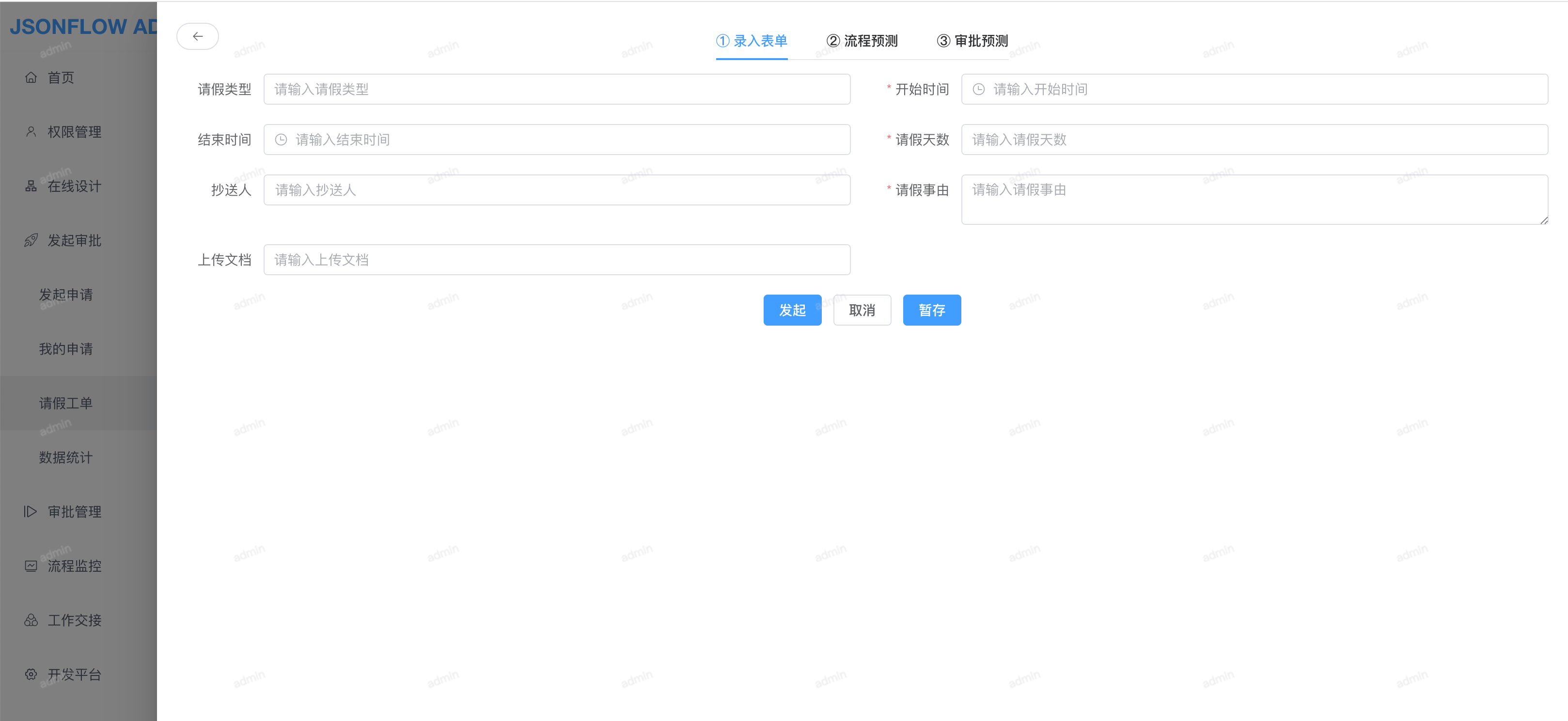Switch to the 审批预测 tab
Image resolution: width=1568 pixels, height=721 pixels.
[x=972, y=41]
